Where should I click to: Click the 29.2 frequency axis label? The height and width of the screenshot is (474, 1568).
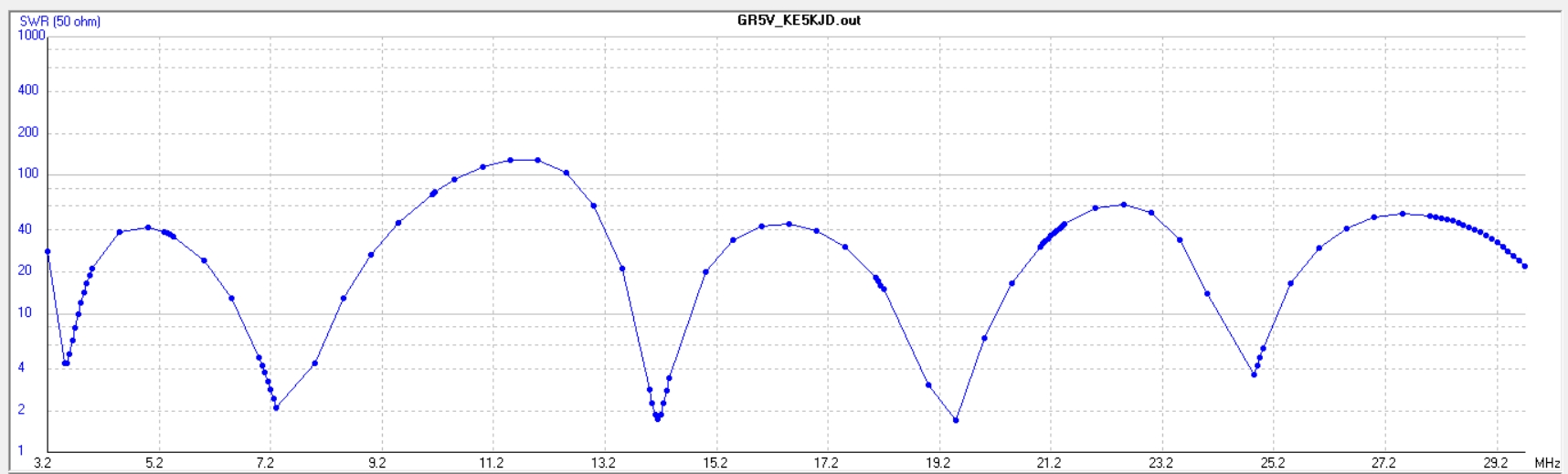coord(1496,464)
